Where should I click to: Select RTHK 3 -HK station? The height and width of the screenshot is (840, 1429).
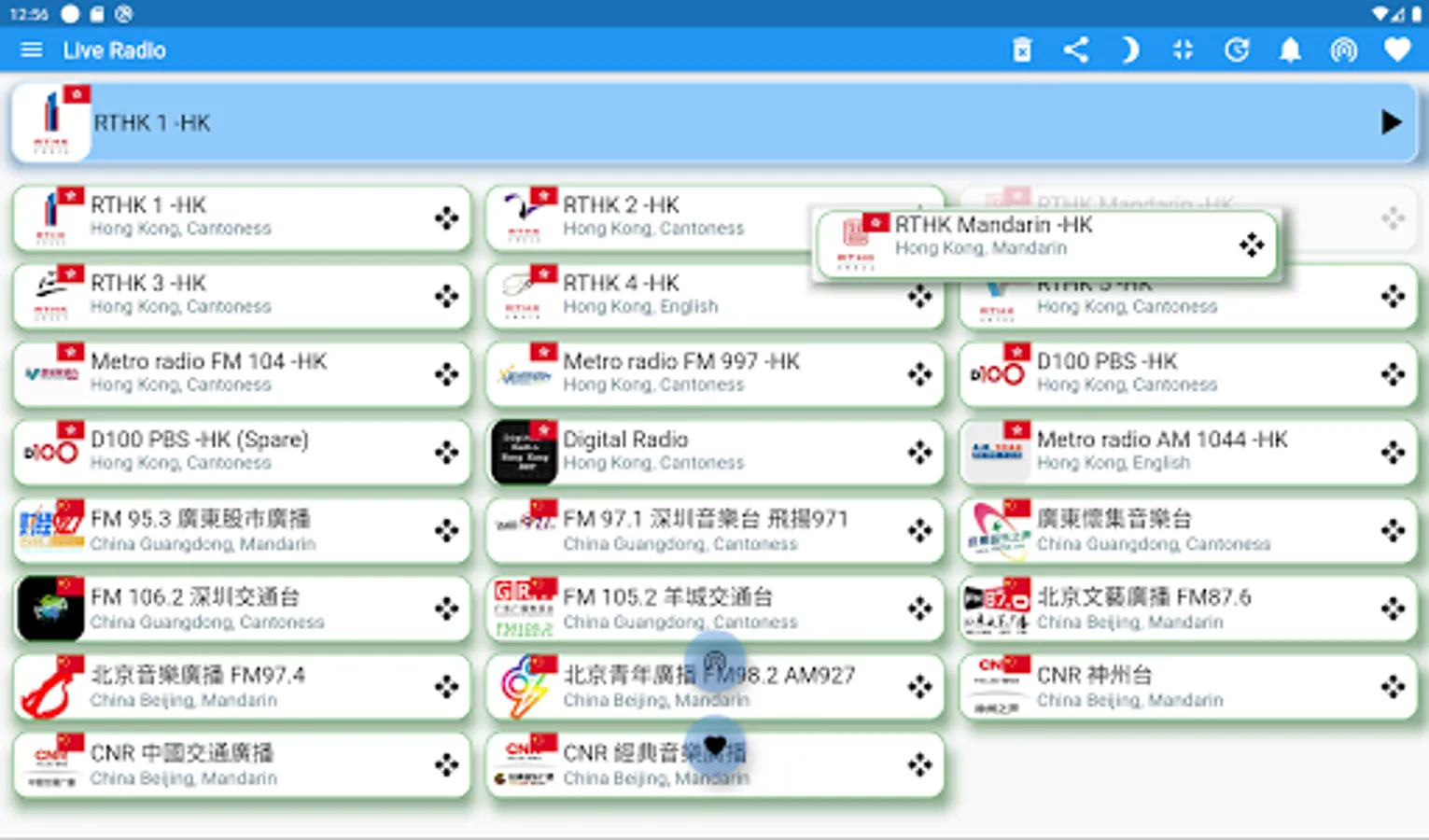tap(242, 297)
